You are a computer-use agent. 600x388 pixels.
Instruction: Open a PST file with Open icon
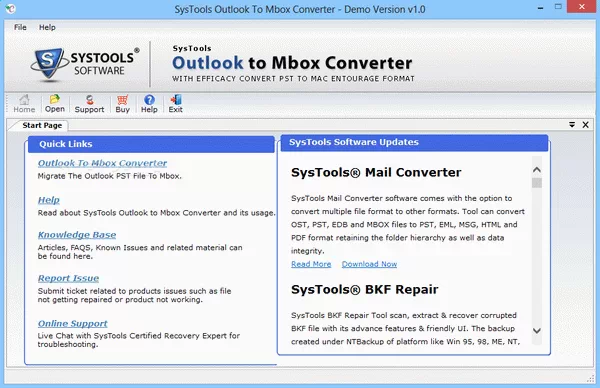pyautogui.click(x=55, y=104)
